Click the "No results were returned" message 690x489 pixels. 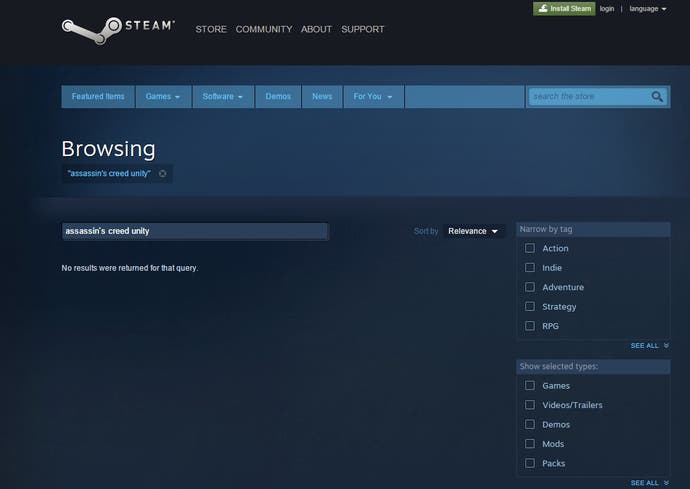click(130, 268)
